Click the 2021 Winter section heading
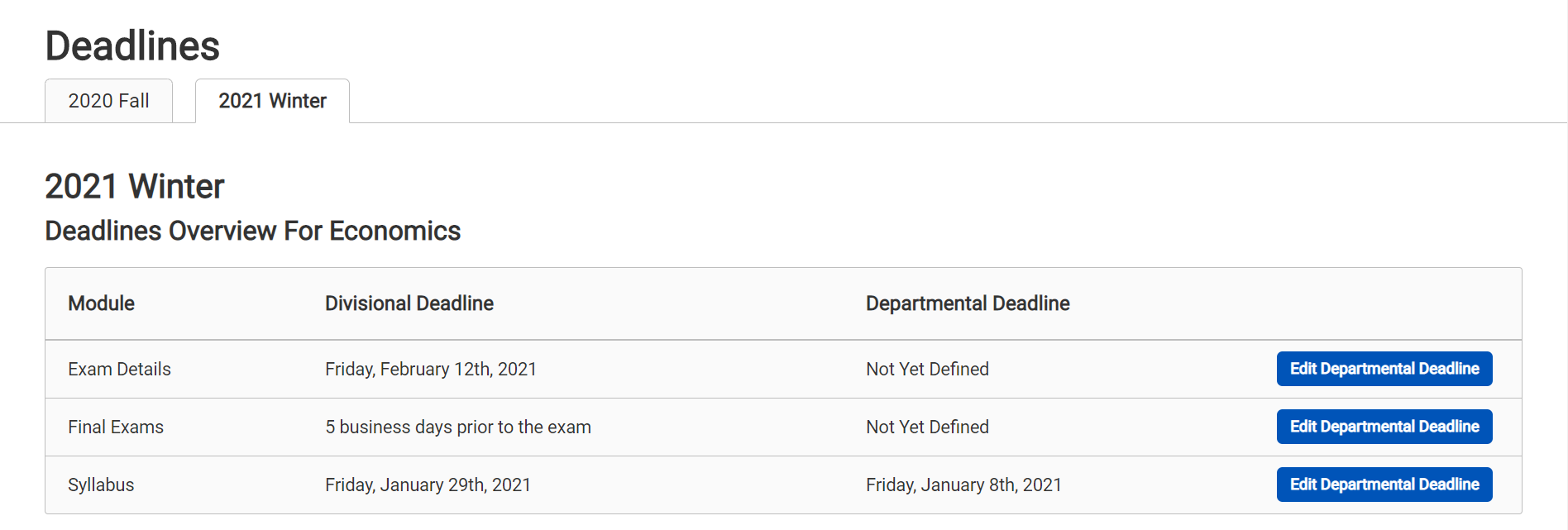 point(135,186)
